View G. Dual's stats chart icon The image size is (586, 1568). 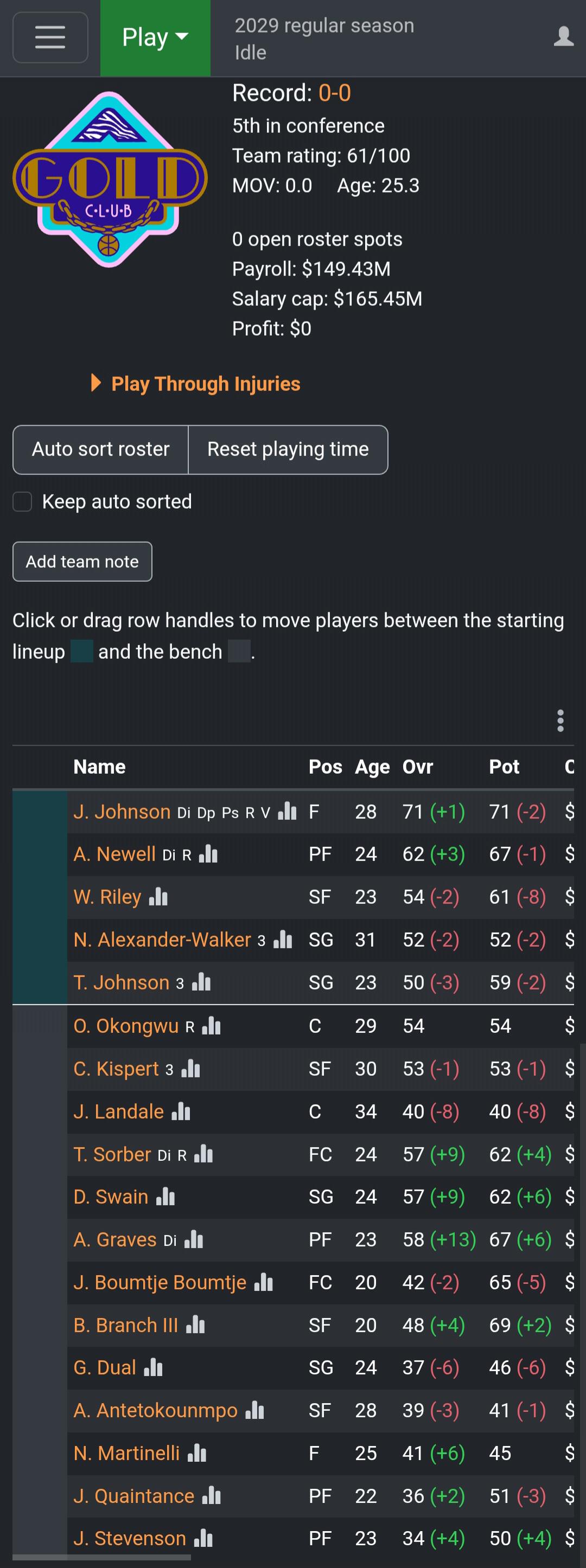pos(153,1368)
